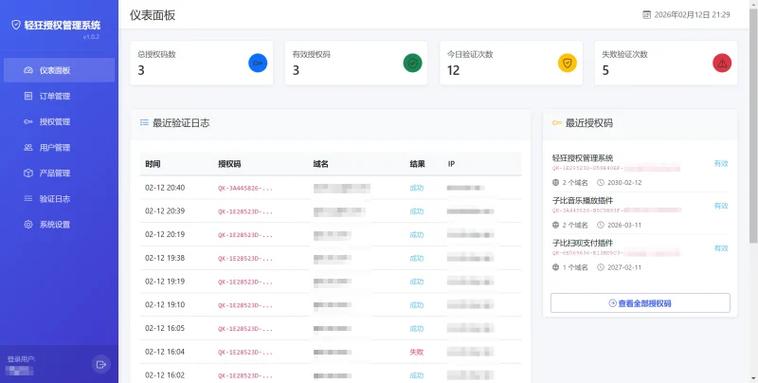Click the time cell 02-12 16:05

(x=165, y=328)
